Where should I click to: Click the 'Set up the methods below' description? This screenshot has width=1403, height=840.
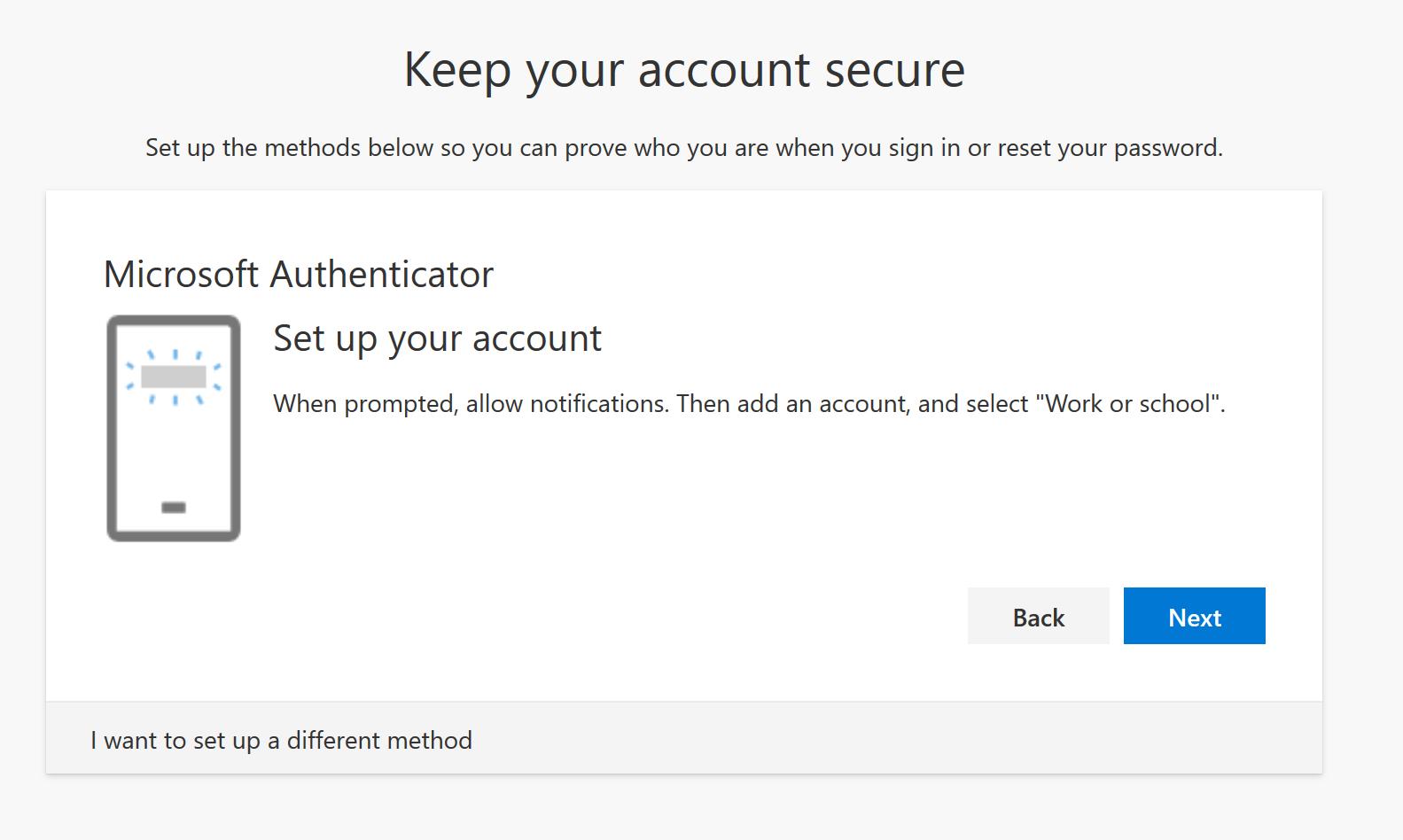[x=684, y=148]
